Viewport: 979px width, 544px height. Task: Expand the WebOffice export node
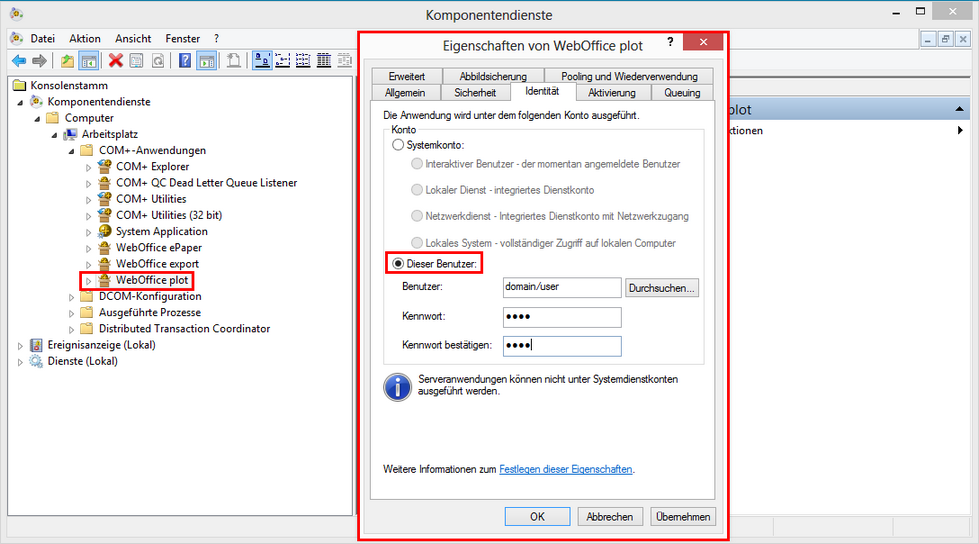click(88, 264)
